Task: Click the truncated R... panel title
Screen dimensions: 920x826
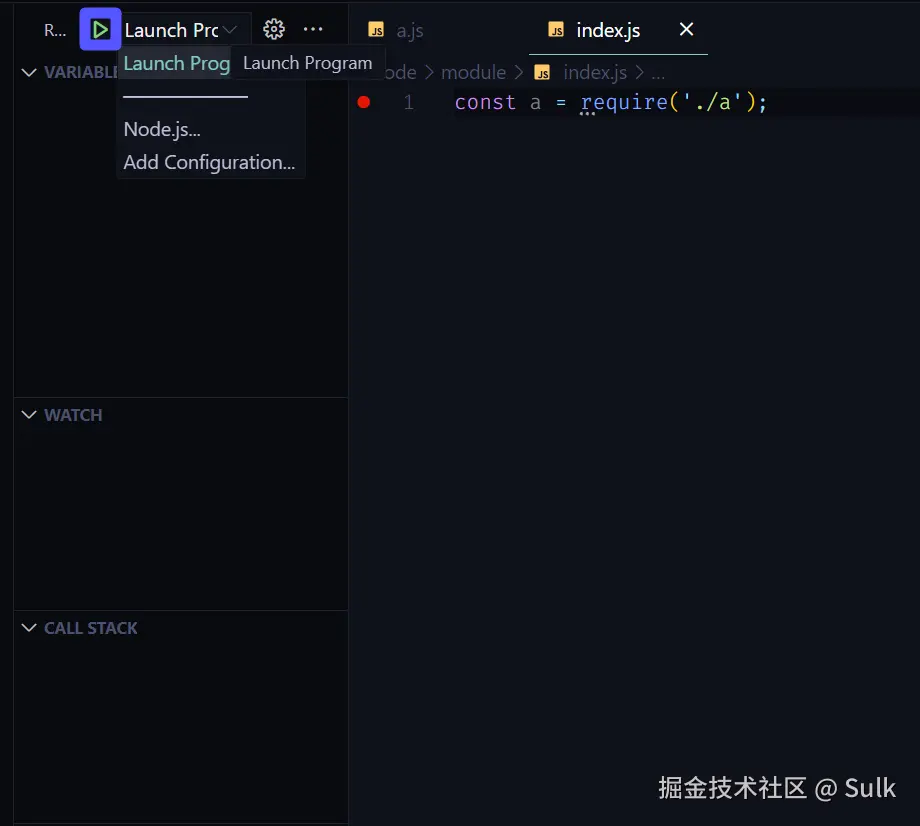Action: coord(55,31)
